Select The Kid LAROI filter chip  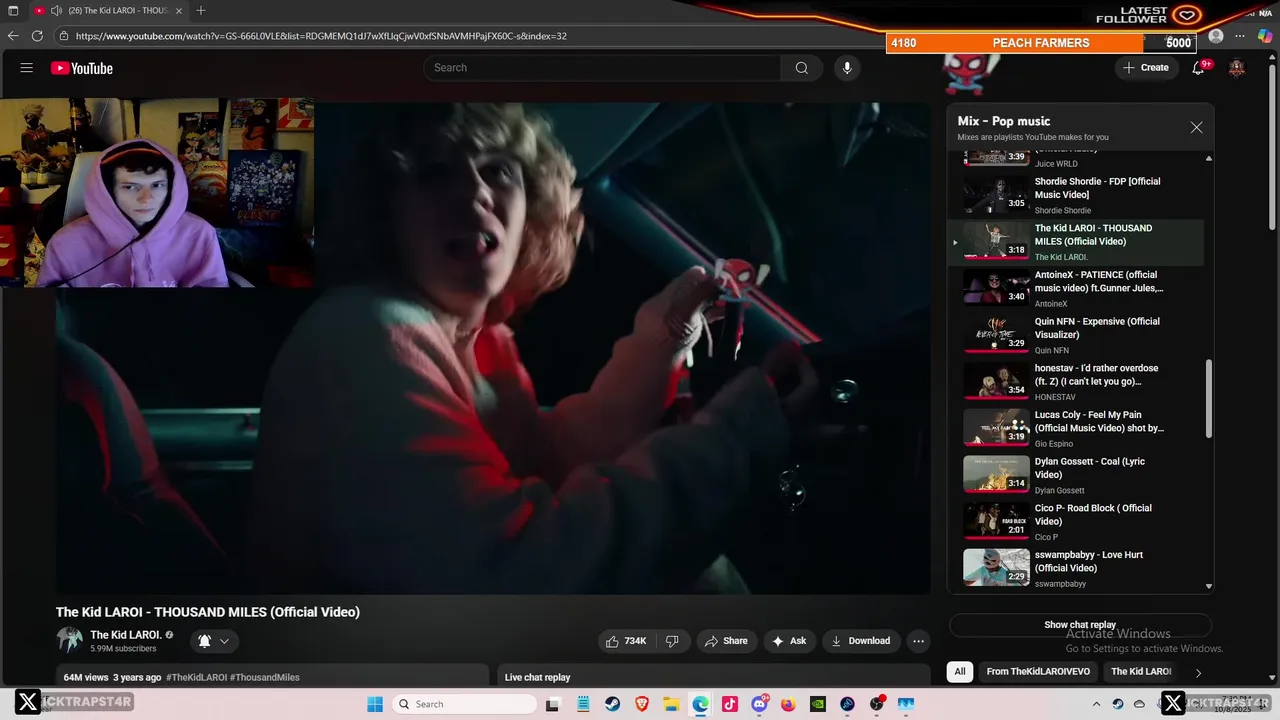[1141, 672]
